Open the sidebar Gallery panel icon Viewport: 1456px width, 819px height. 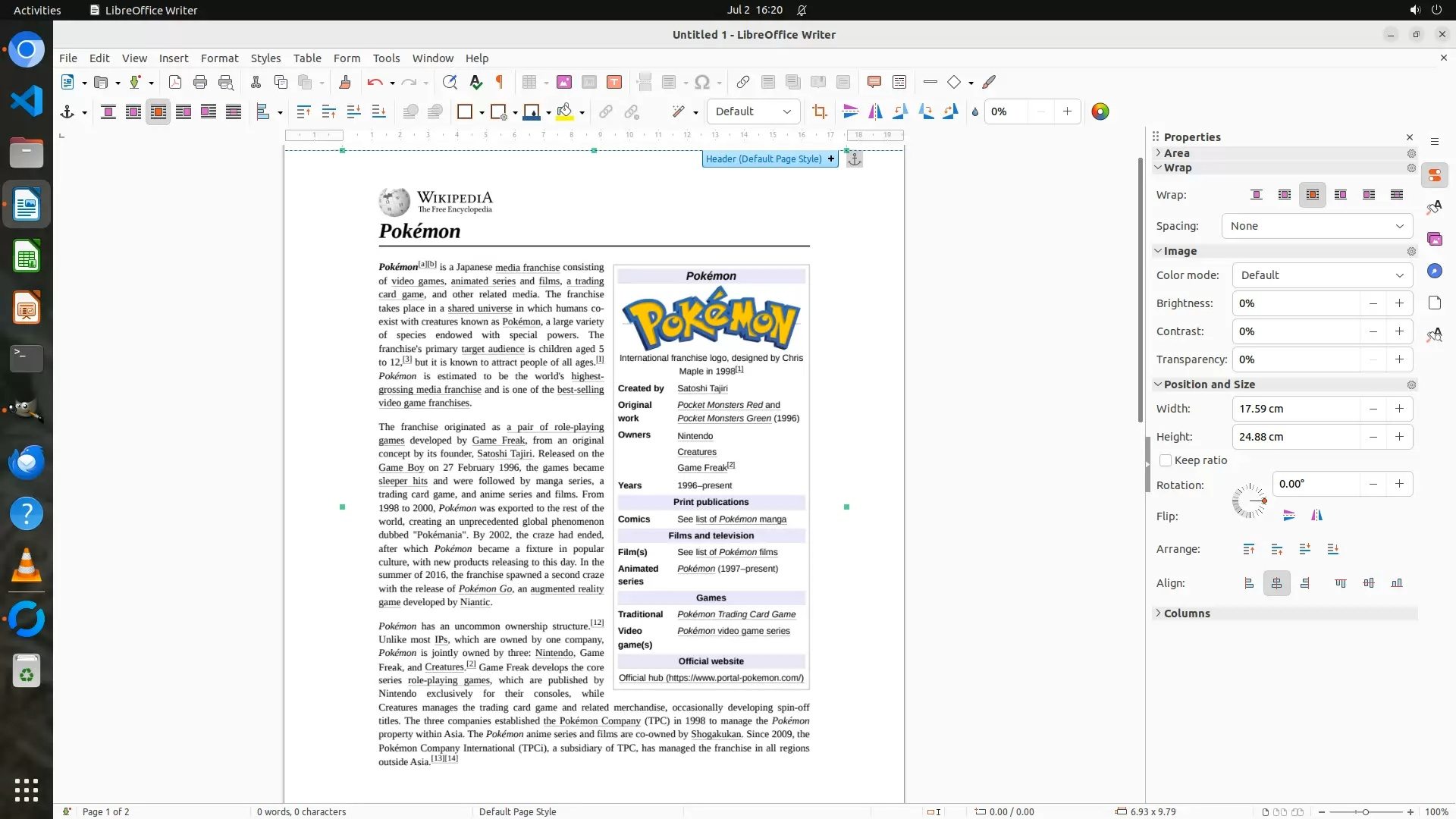pyautogui.click(x=1434, y=240)
